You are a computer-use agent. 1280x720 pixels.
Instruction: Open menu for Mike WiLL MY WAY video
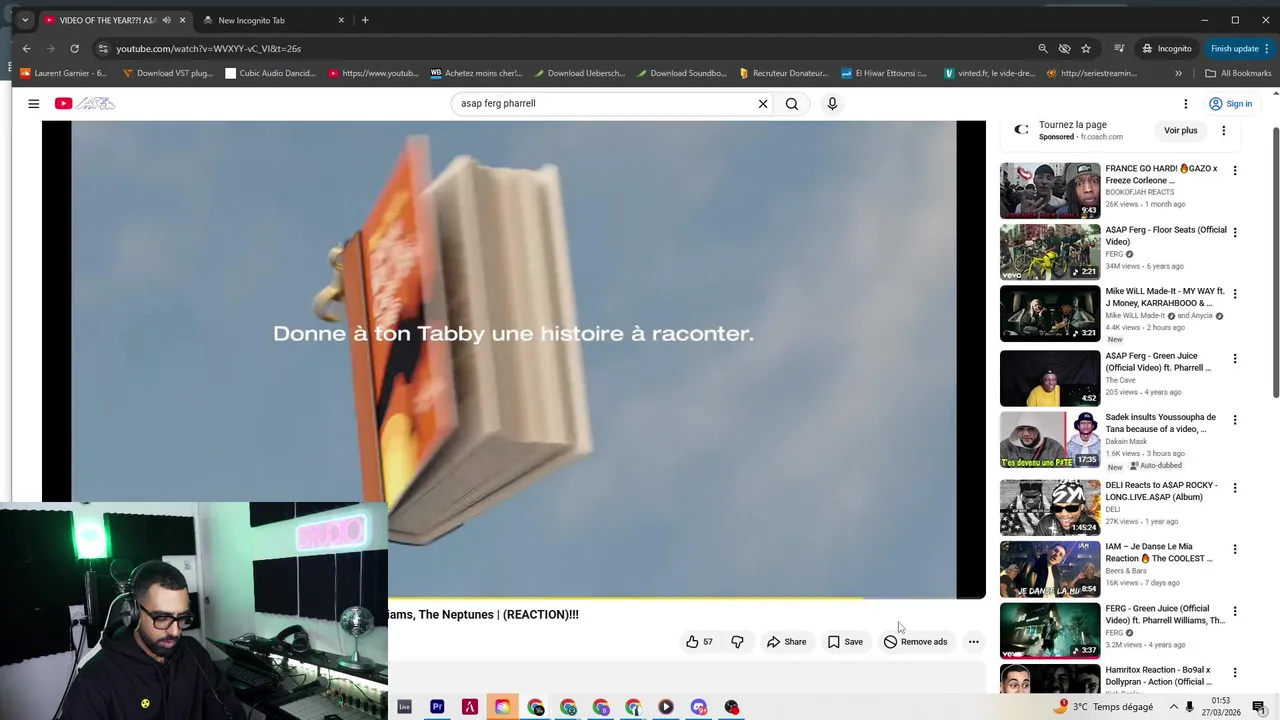point(1235,294)
